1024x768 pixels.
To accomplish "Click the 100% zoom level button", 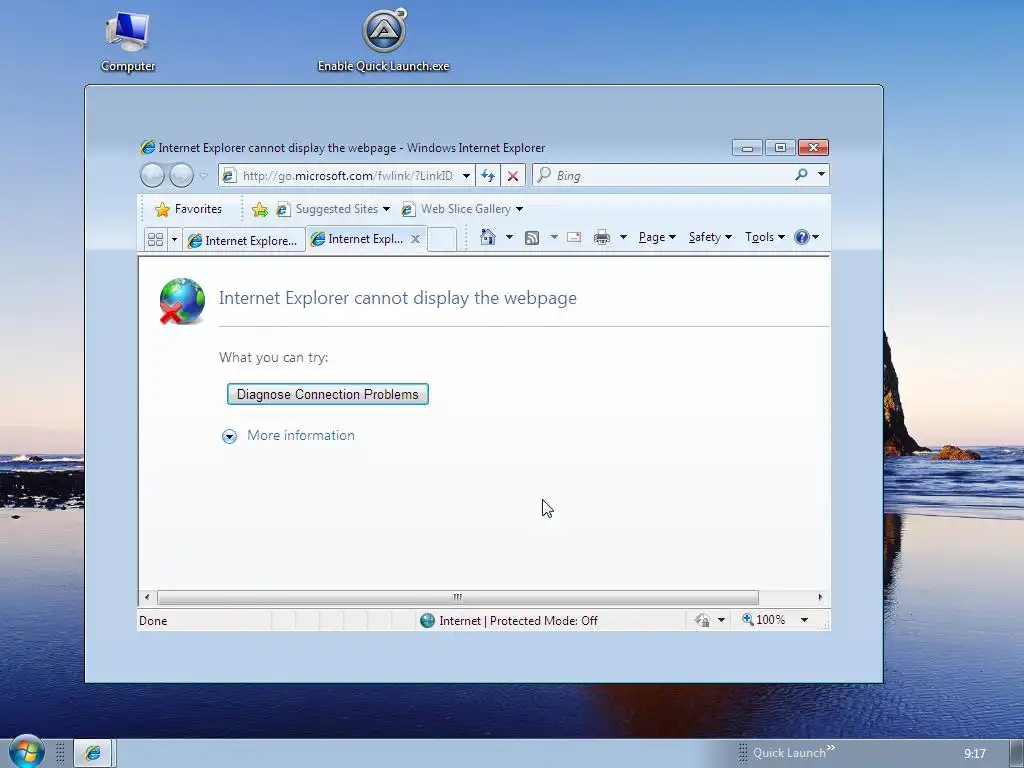I will [764, 620].
